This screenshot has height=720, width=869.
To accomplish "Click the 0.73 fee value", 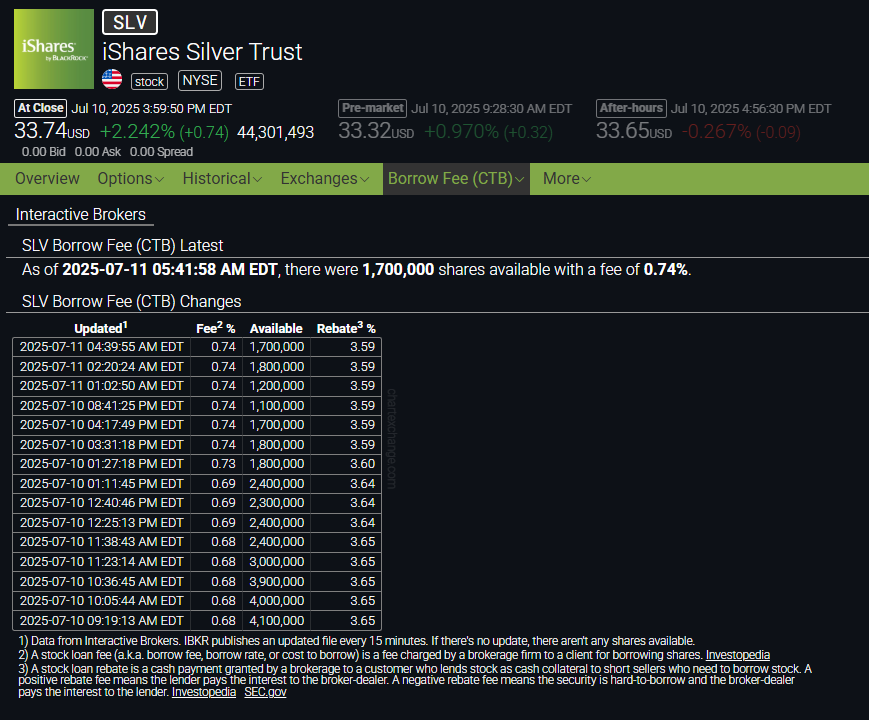I will pos(223,463).
